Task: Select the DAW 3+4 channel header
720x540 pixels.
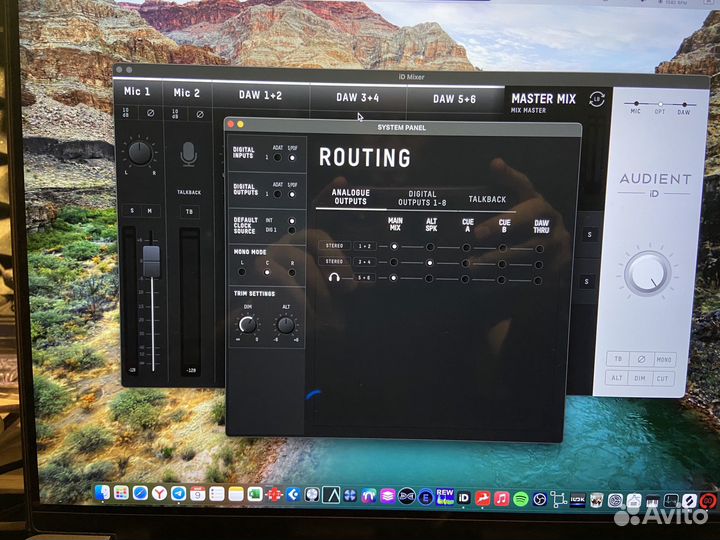Action: click(x=358, y=98)
